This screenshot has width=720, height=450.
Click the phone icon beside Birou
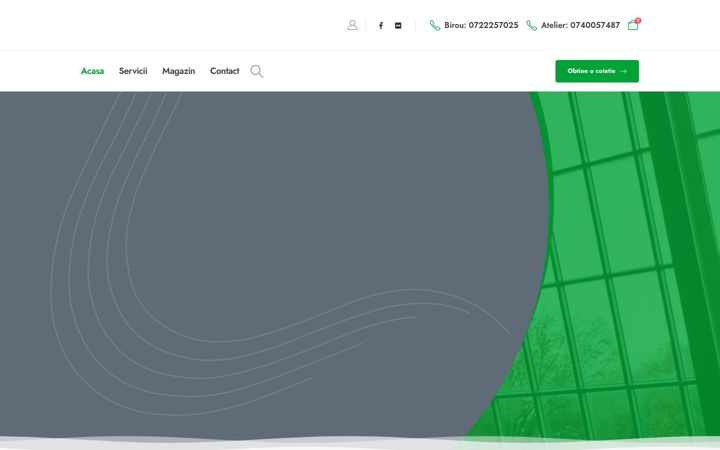[x=434, y=25]
